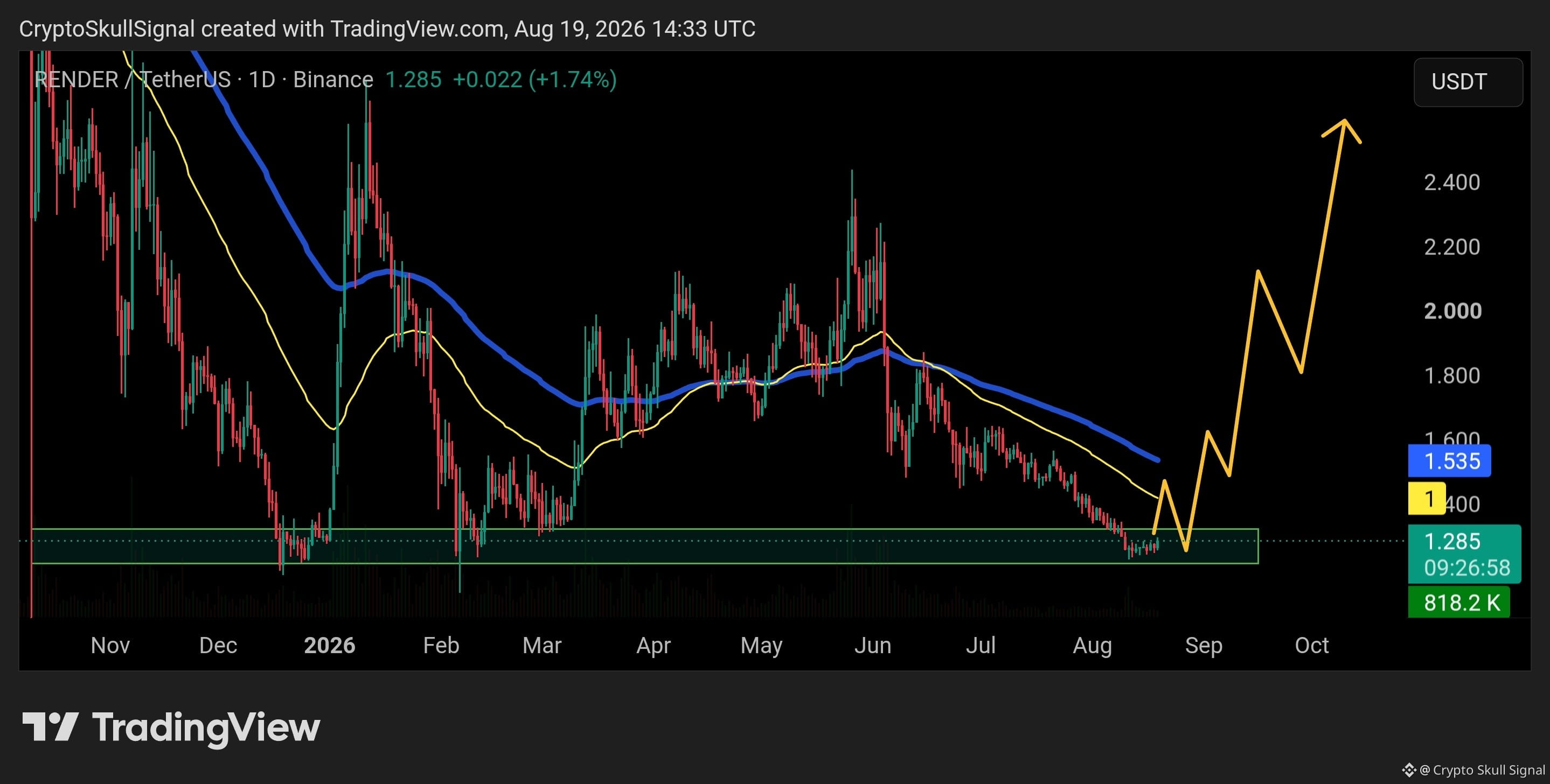Click the 2026 year label on time axis
Screen dimensions: 1550x784
point(330,645)
